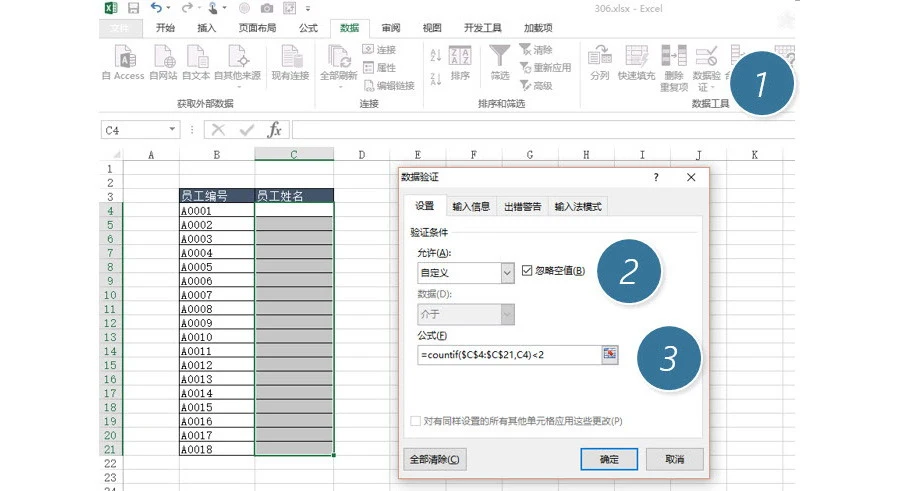Image resolution: width=900 pixels, height=491 pixels.
Task: Click the range selector icon beside 公式 field
Action: pos(609,355)
